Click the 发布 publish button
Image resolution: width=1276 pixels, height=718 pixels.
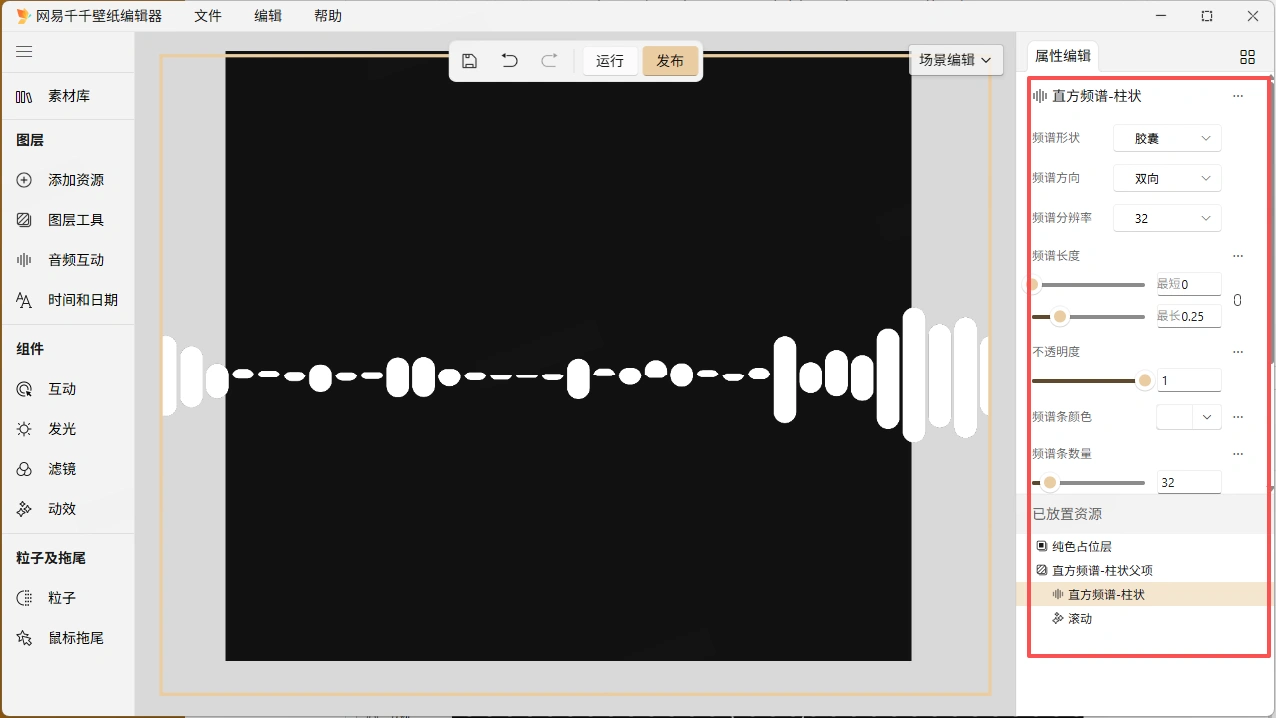670,61
